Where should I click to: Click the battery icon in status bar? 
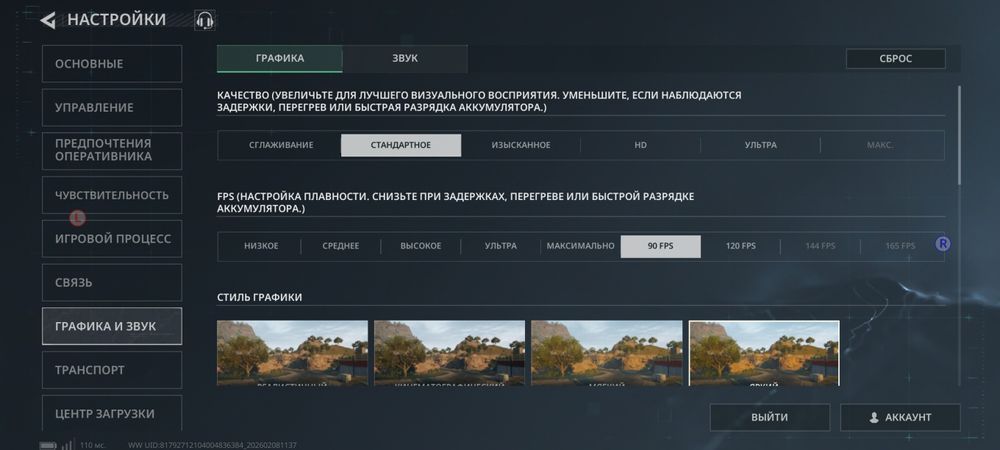point(48,445)
